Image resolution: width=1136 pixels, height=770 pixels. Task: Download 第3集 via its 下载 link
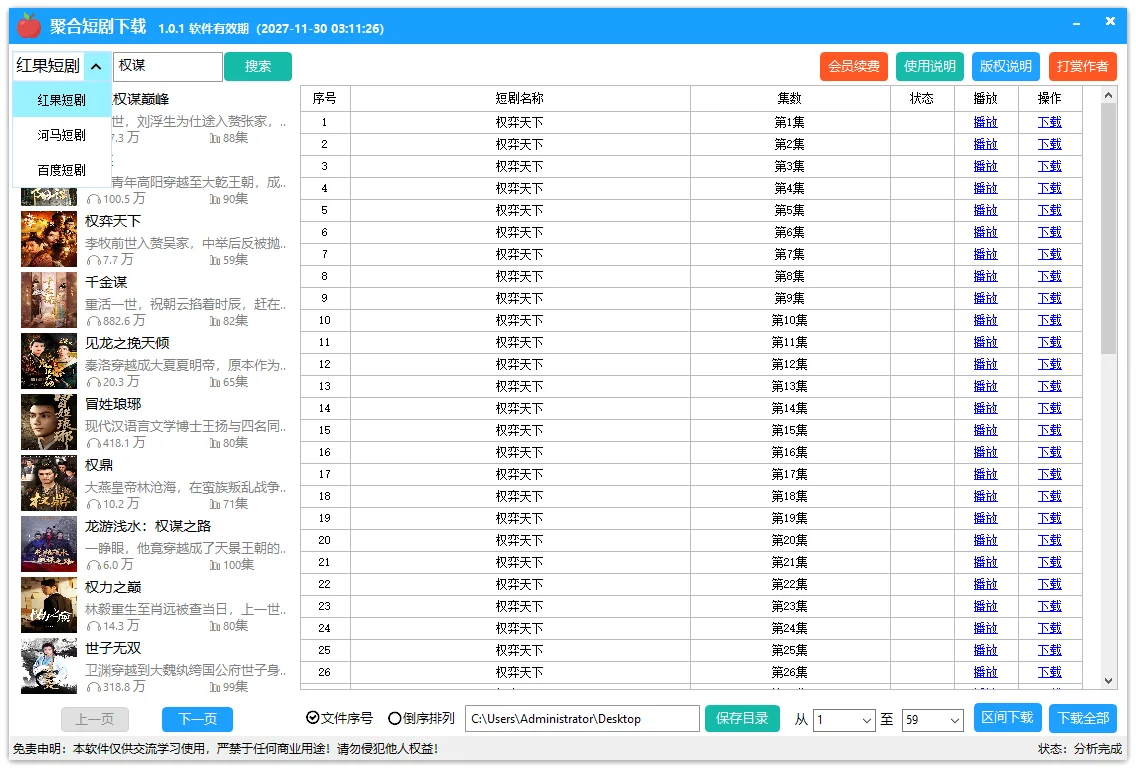click(x=1050, y=165)
